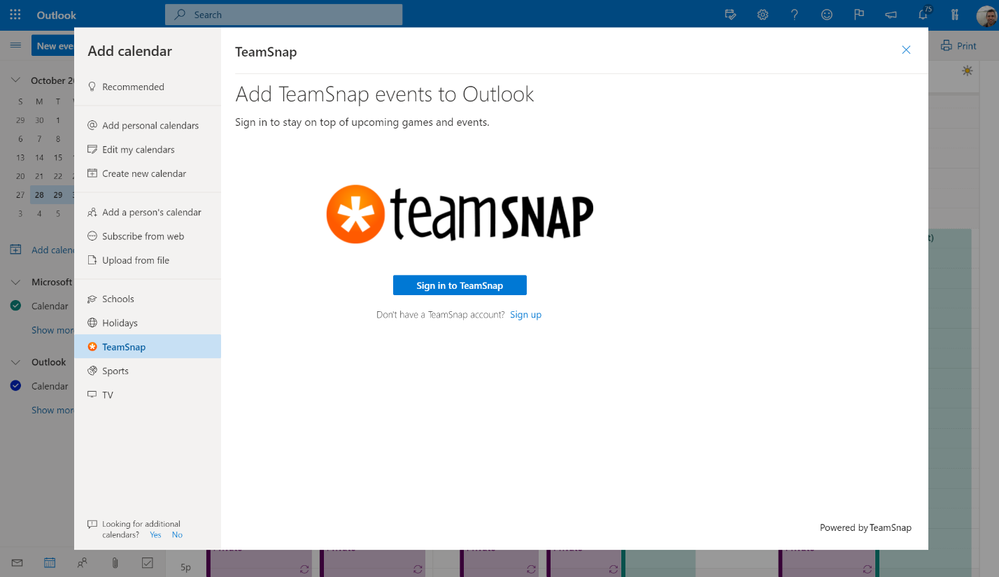Click Show more under Microsoft group
This screenshot has height=577, width=999.
pos(53,330)
